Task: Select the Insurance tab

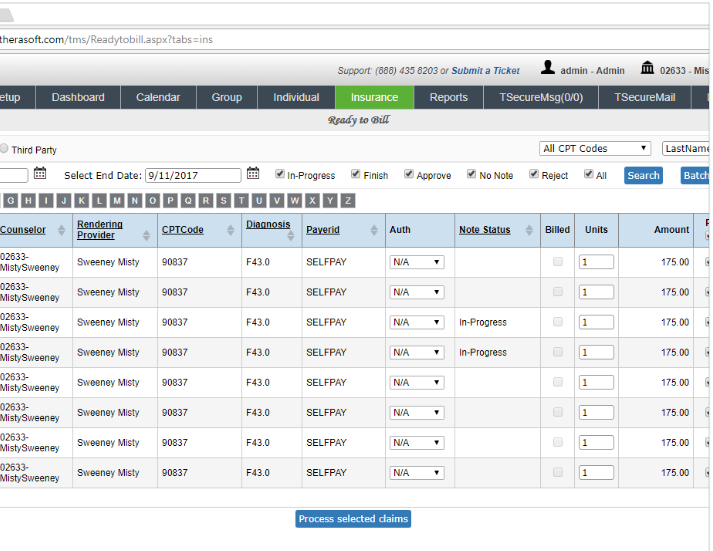Action: coord(374,97)
